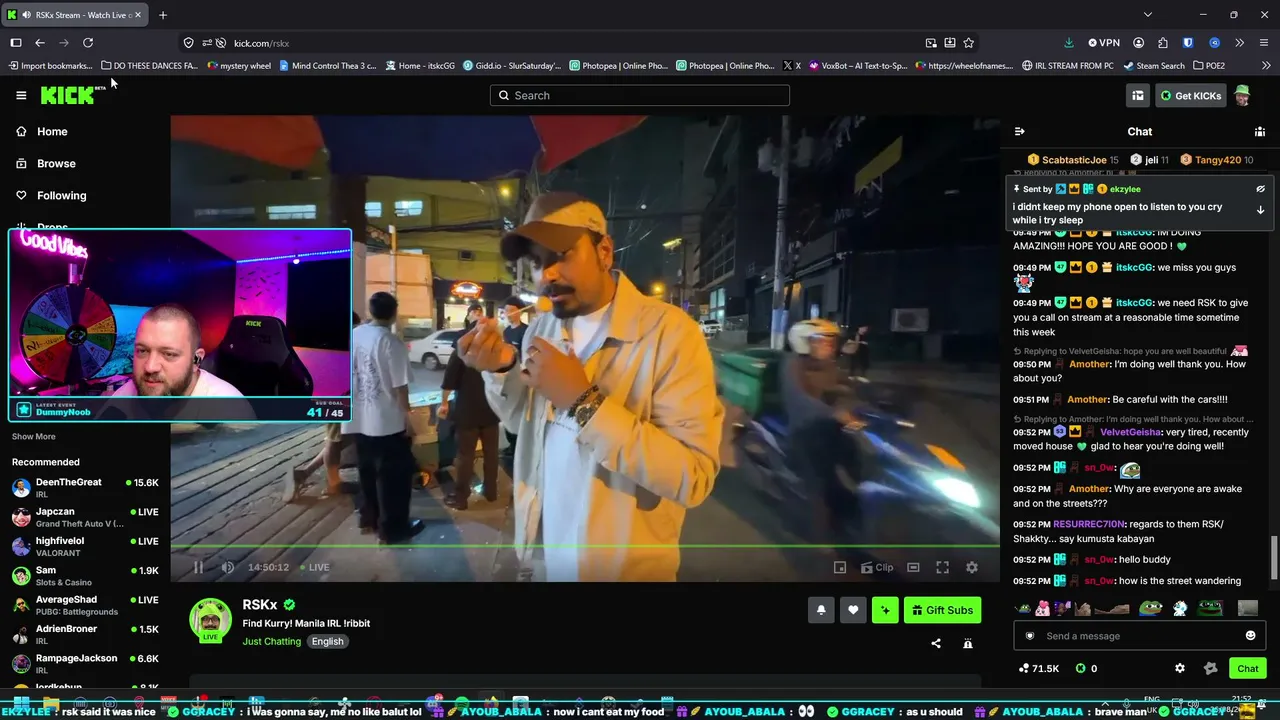This screenshot has width=1280, height=720.
Task: Click the green sparkle subscribe button
Action: coord(885,610)
